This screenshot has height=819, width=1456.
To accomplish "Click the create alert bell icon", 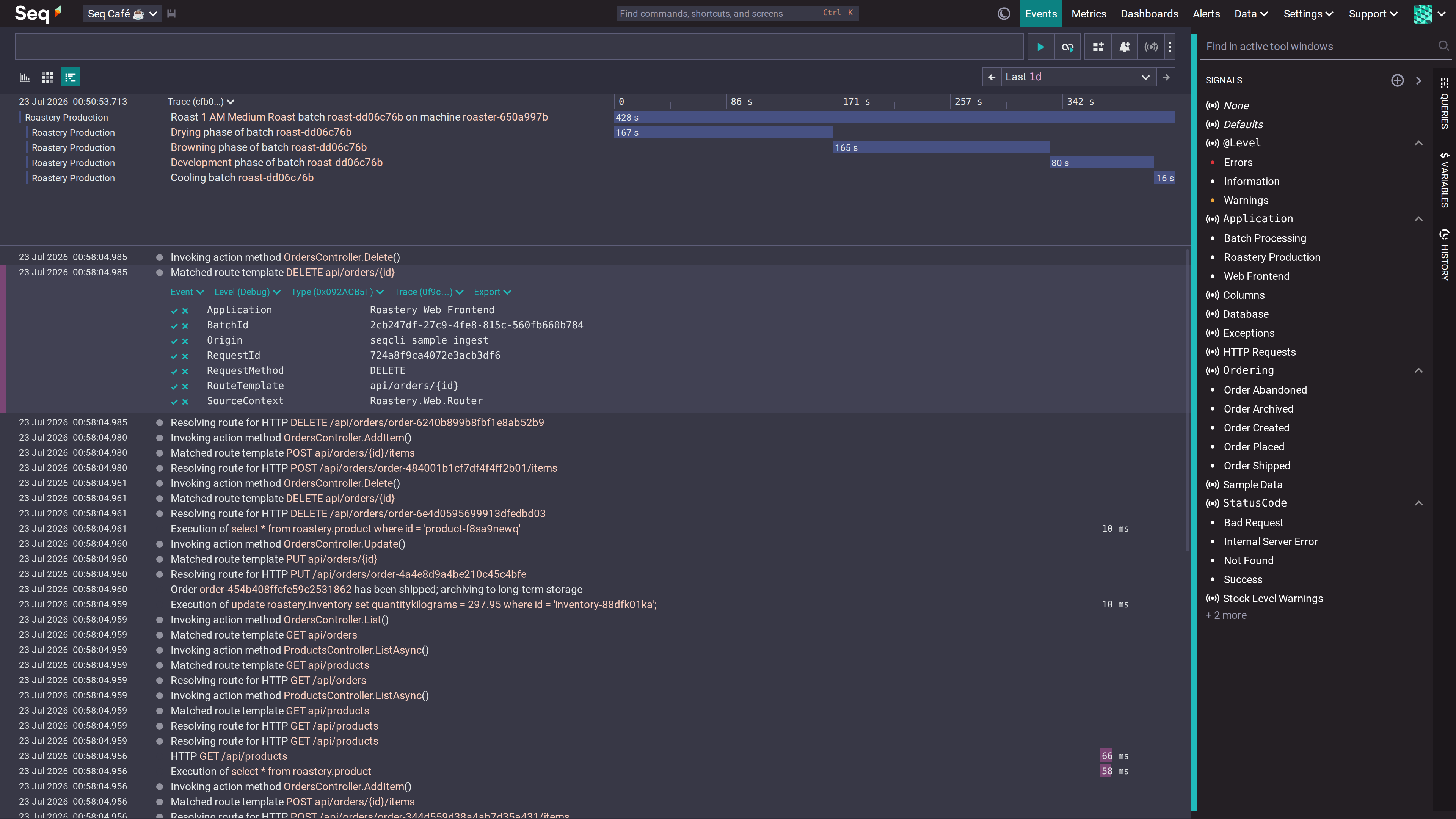I will pos(1124,47).
